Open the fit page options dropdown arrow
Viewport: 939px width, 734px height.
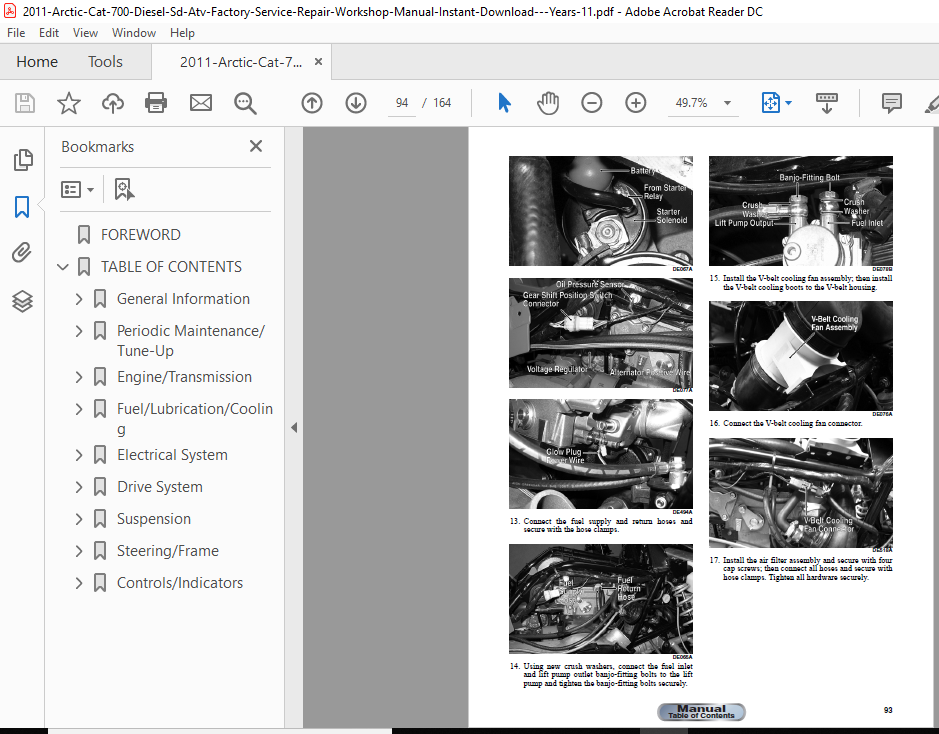788,103
